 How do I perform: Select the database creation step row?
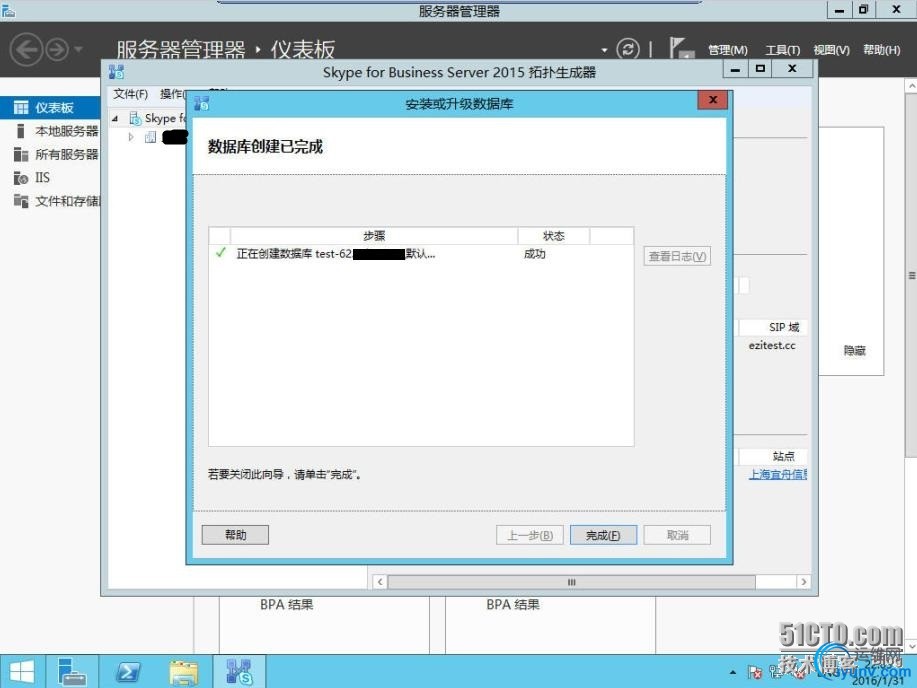pos(421,254)
